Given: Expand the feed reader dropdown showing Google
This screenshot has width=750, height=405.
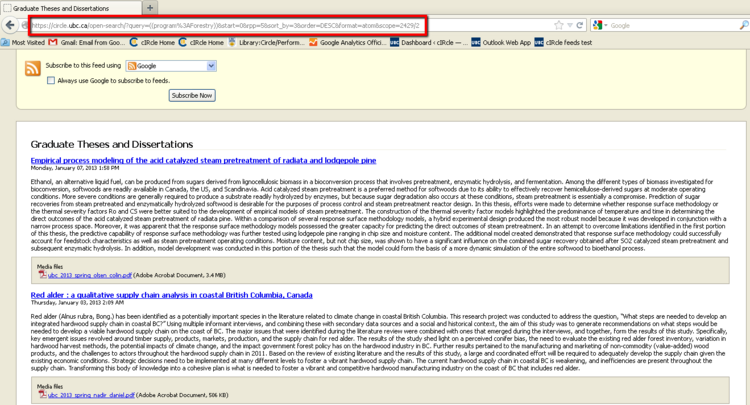Looking at the screenshot, I should tap(175, 66).
